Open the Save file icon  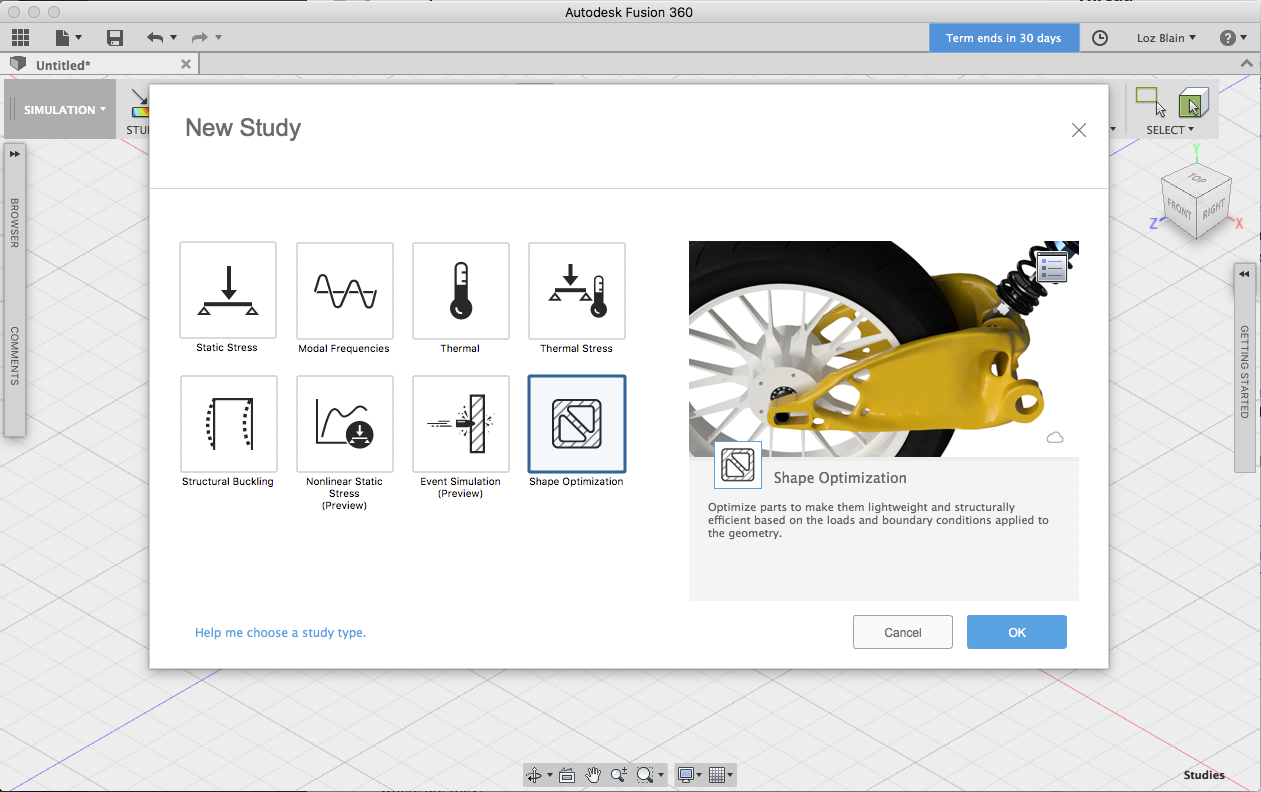pyautogui.click(x=114, y=37)
